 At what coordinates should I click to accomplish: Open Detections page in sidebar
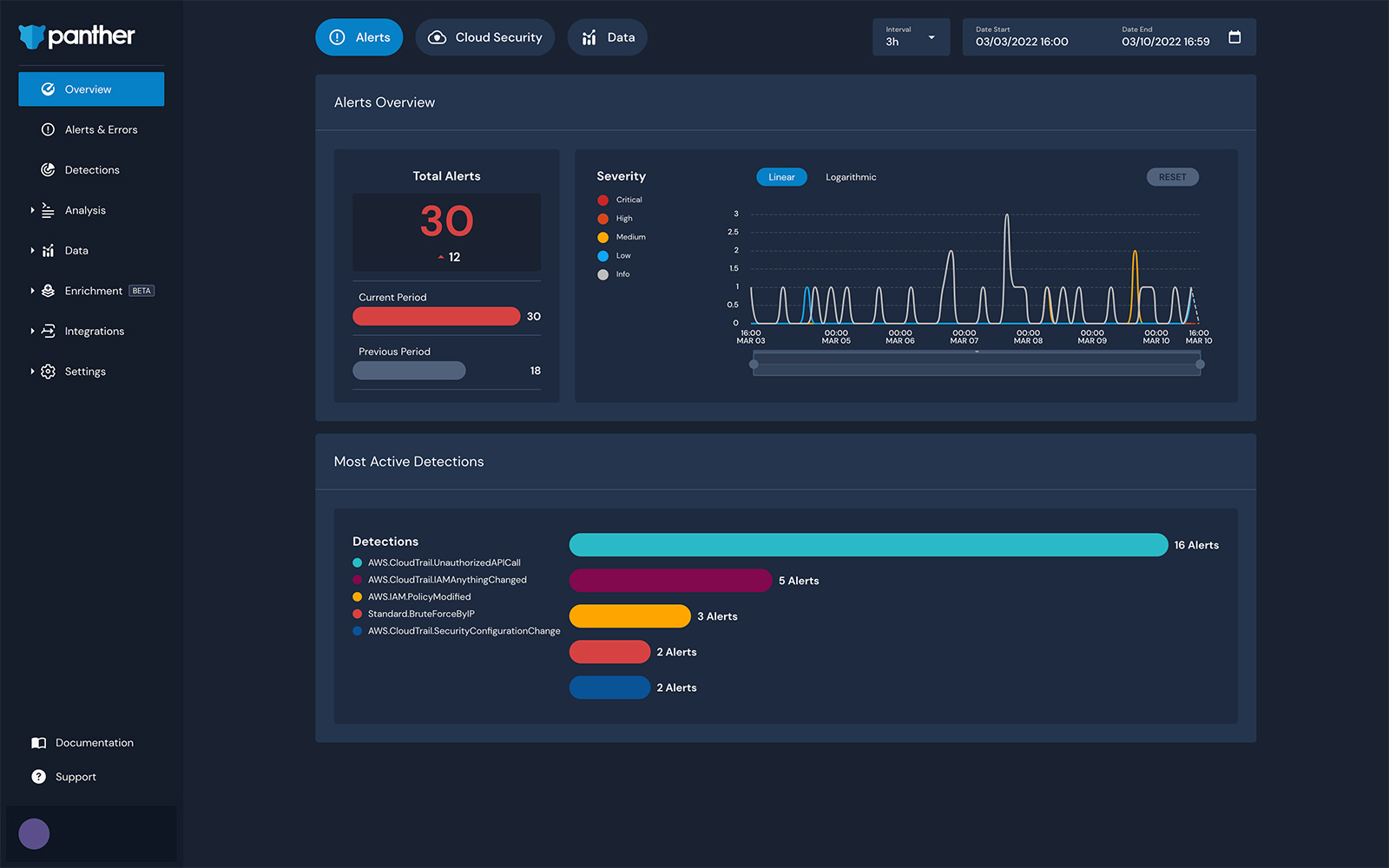pos(91,170)
